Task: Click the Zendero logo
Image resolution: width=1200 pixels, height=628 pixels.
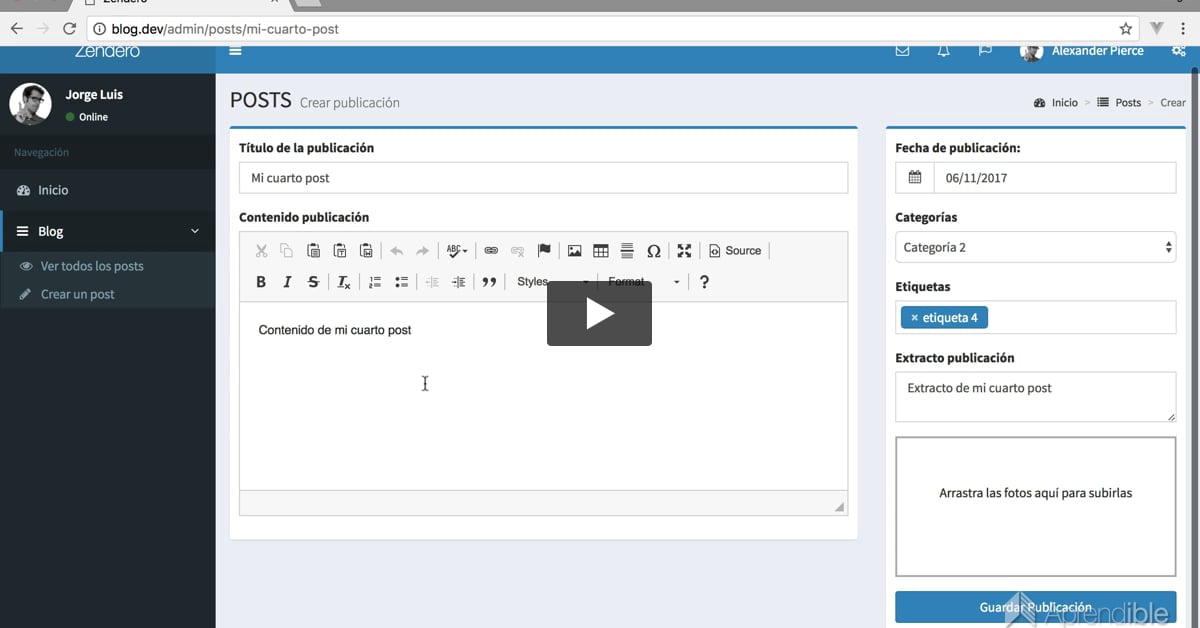Action: 107,52
